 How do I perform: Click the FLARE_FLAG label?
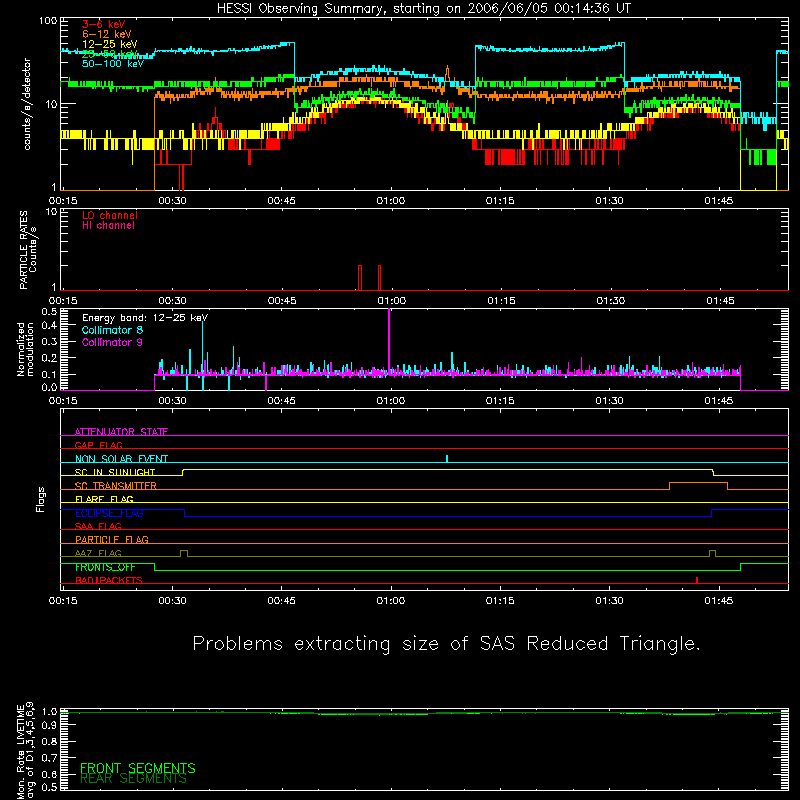(x=104, y=499)
